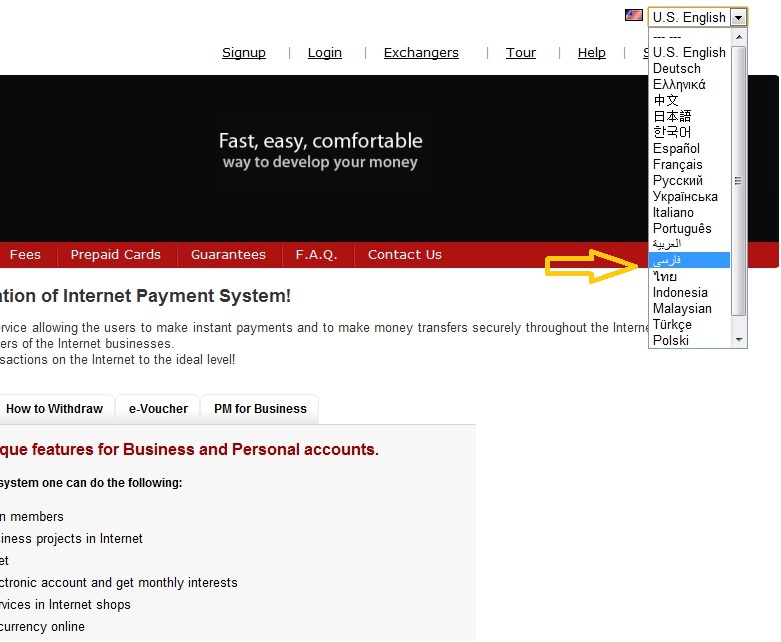
Task: Select U.S. English in the language list
Action: pos(689,52)
